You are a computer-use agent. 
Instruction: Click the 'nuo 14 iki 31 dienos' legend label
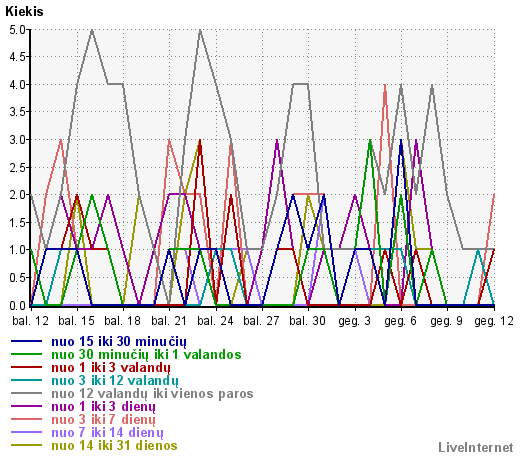pos(114,446)
